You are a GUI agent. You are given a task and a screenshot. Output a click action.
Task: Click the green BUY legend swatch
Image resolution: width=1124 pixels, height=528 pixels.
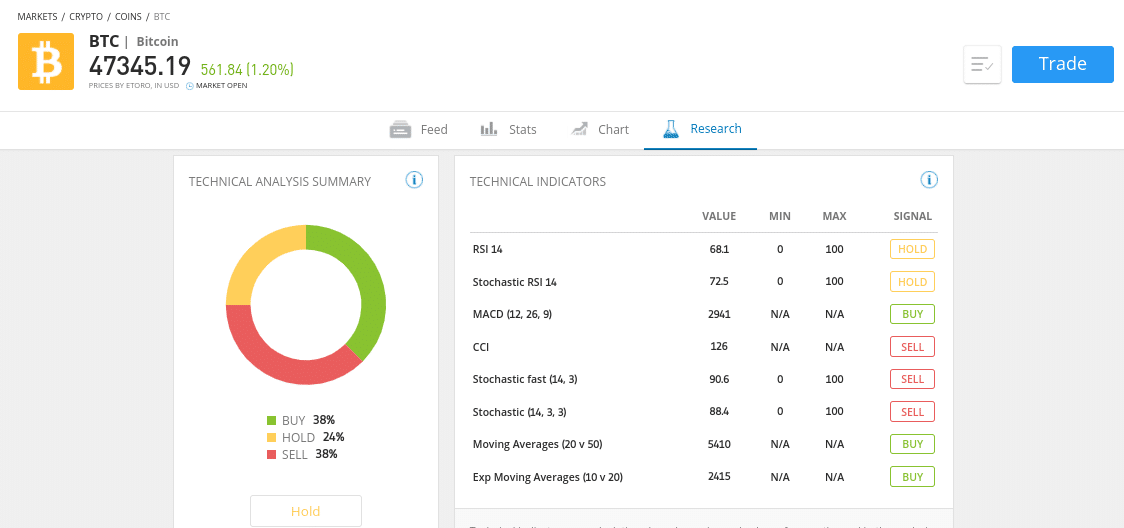271,421
